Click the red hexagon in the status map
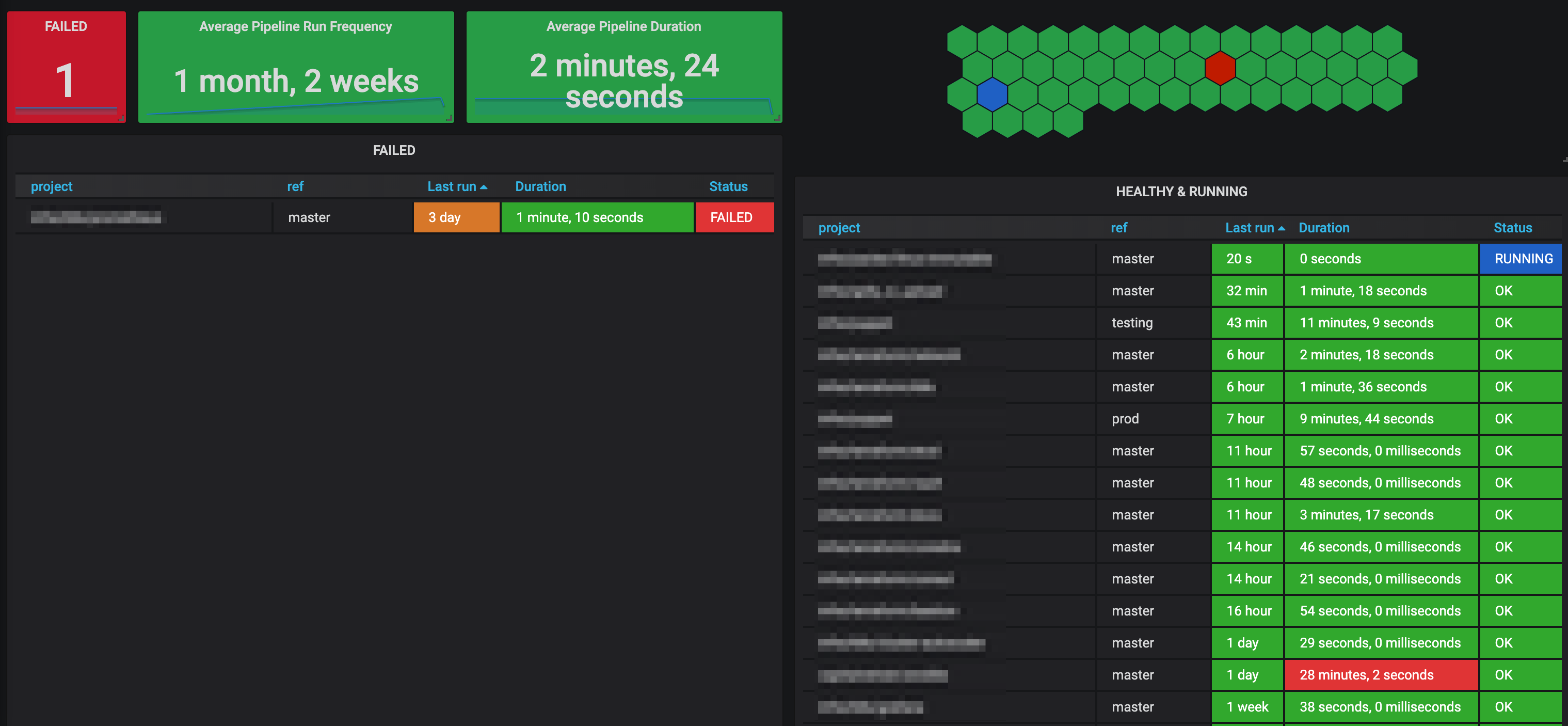The image size is (1568, 726). [1220, 68]
